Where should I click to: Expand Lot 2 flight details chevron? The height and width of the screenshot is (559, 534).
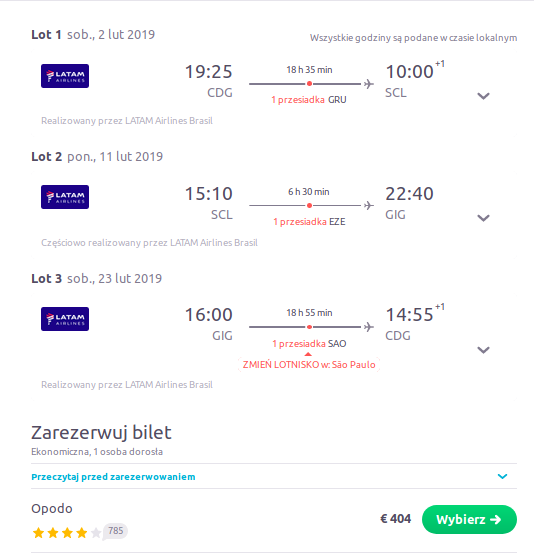pyautogui.click(x=483, y=218)
